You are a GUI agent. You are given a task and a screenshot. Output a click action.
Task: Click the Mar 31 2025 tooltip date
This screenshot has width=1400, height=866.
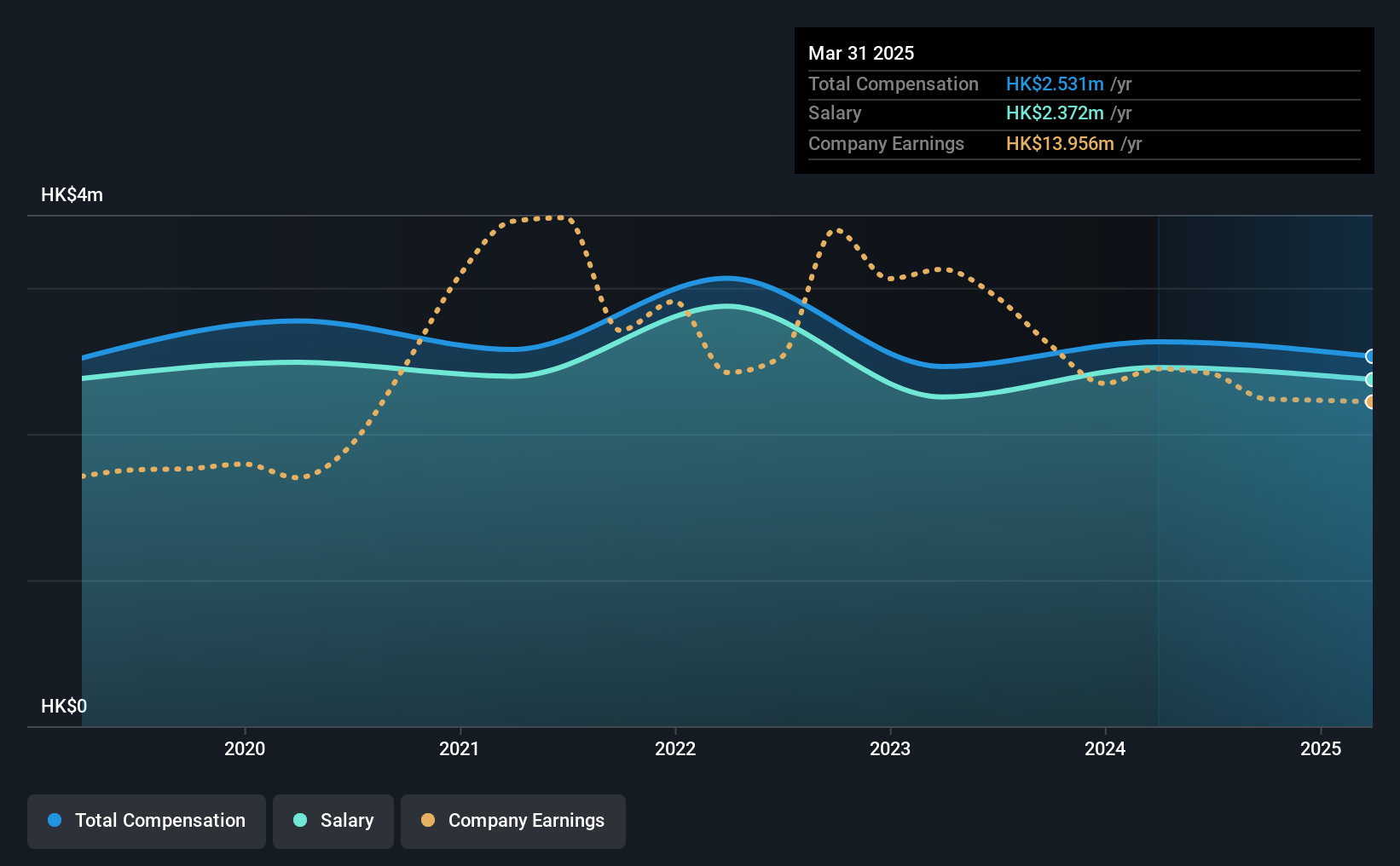[x=861, y=53]
